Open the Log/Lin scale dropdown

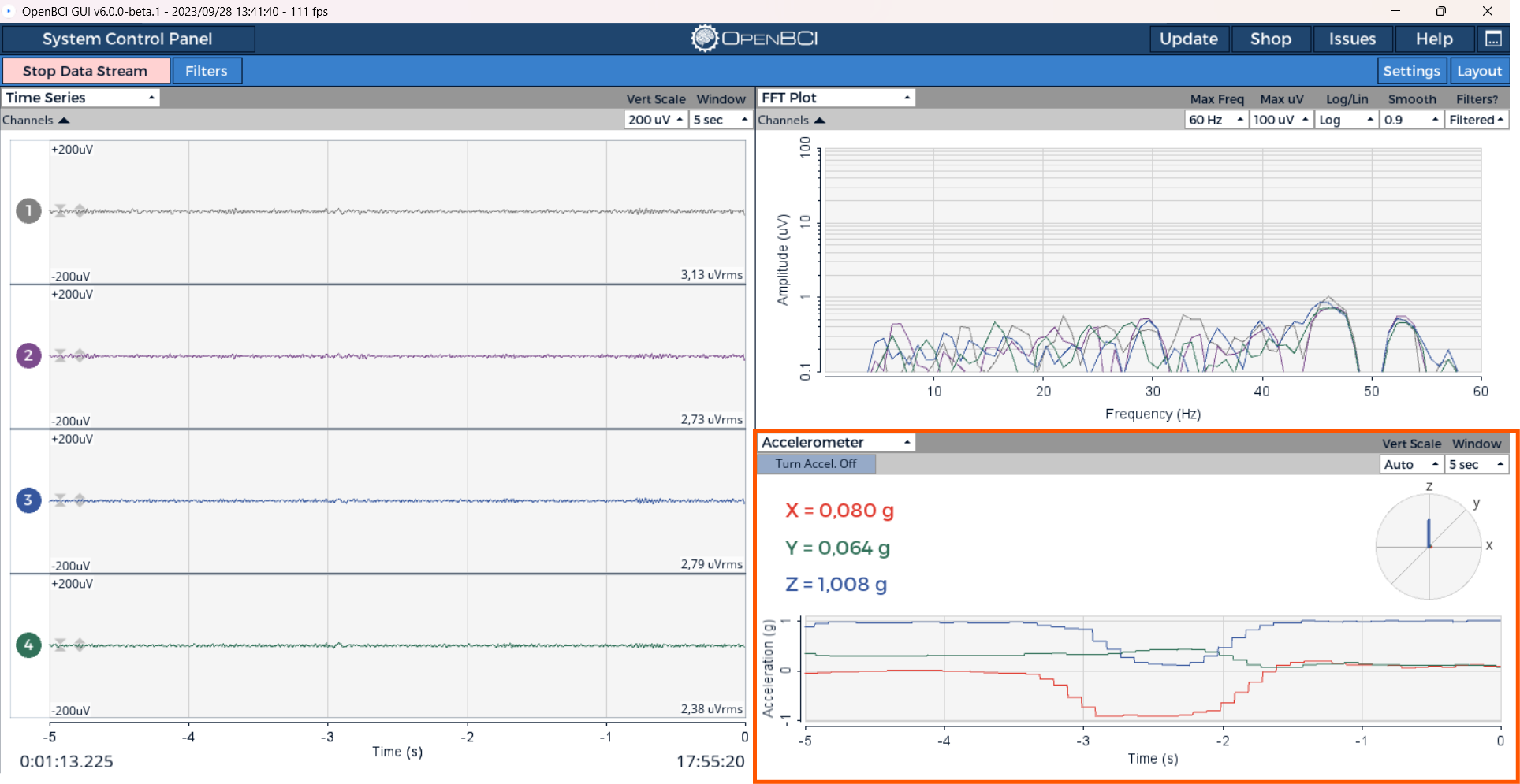point(1347,120)
